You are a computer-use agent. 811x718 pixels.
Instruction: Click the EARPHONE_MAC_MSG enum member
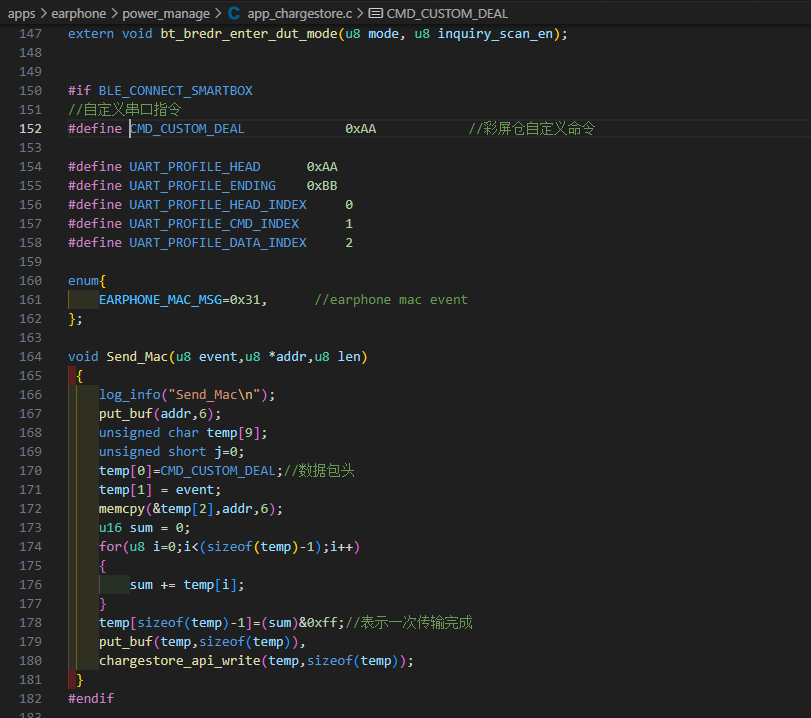pyautogui.click(x=160, y=300)
